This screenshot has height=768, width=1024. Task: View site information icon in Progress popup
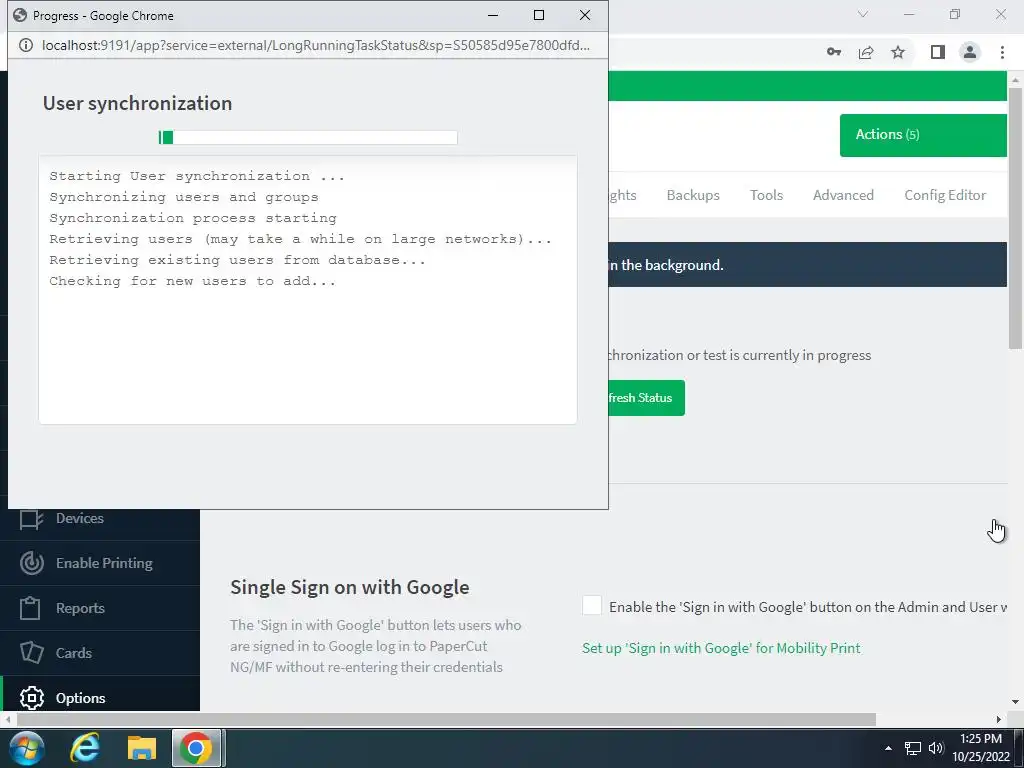(x=25, y=45)
